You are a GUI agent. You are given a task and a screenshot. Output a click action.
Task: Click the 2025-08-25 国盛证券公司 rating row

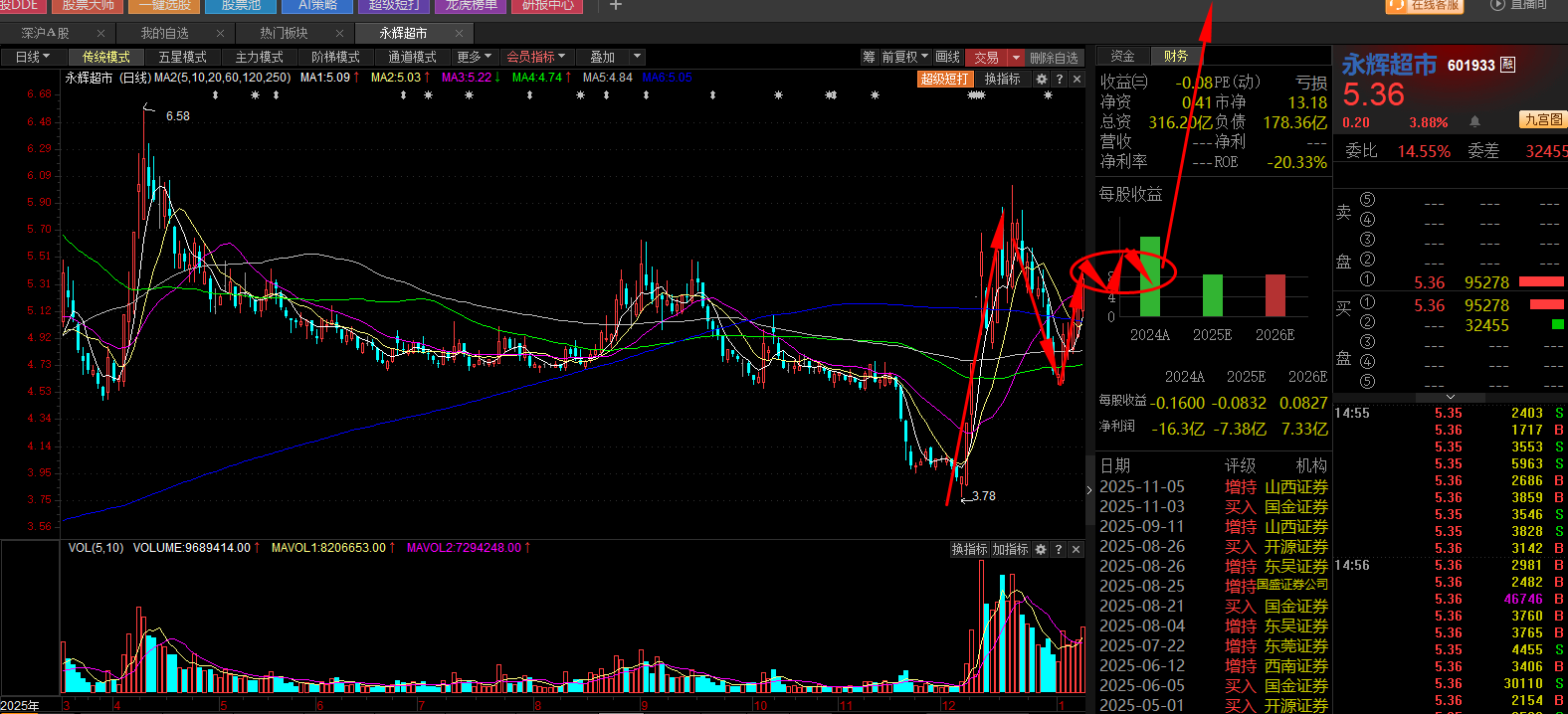tap(1213, 586)
